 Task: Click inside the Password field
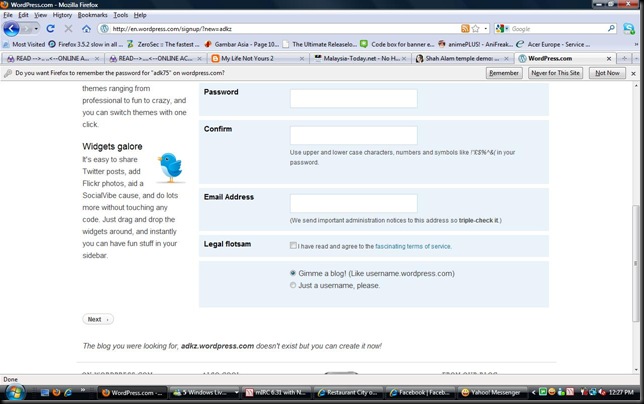(x=354, y=99)
